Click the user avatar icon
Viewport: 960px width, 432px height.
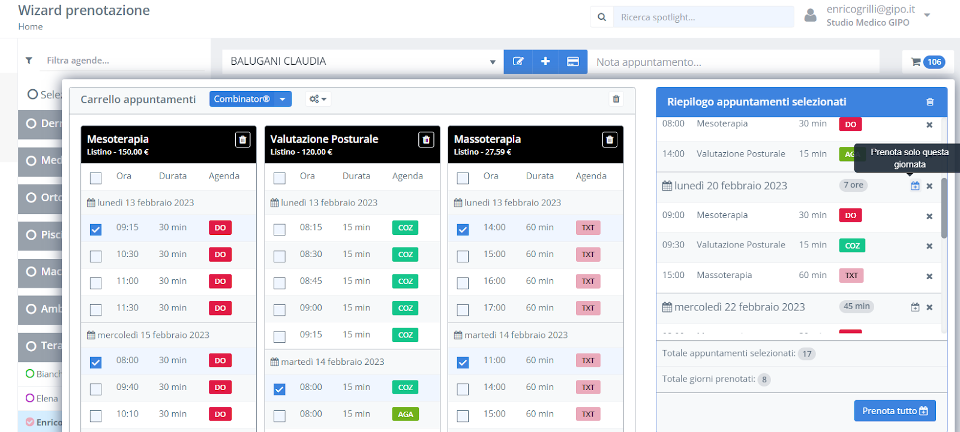pos(811,15)
